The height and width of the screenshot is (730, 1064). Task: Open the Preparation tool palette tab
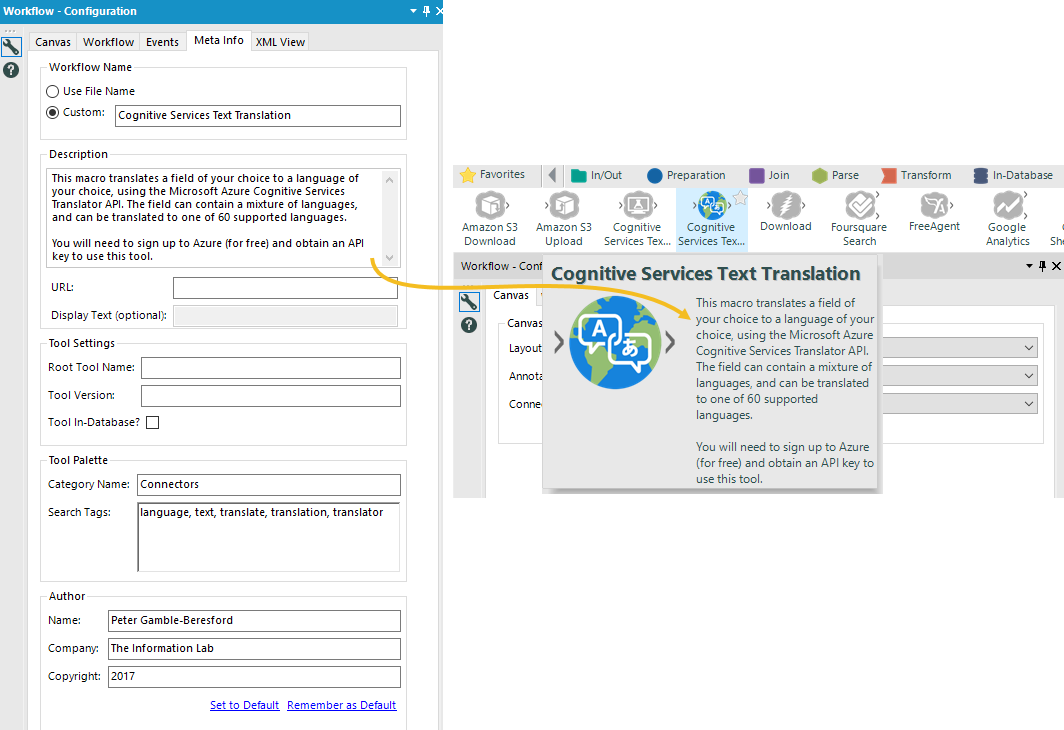point(686,175)
